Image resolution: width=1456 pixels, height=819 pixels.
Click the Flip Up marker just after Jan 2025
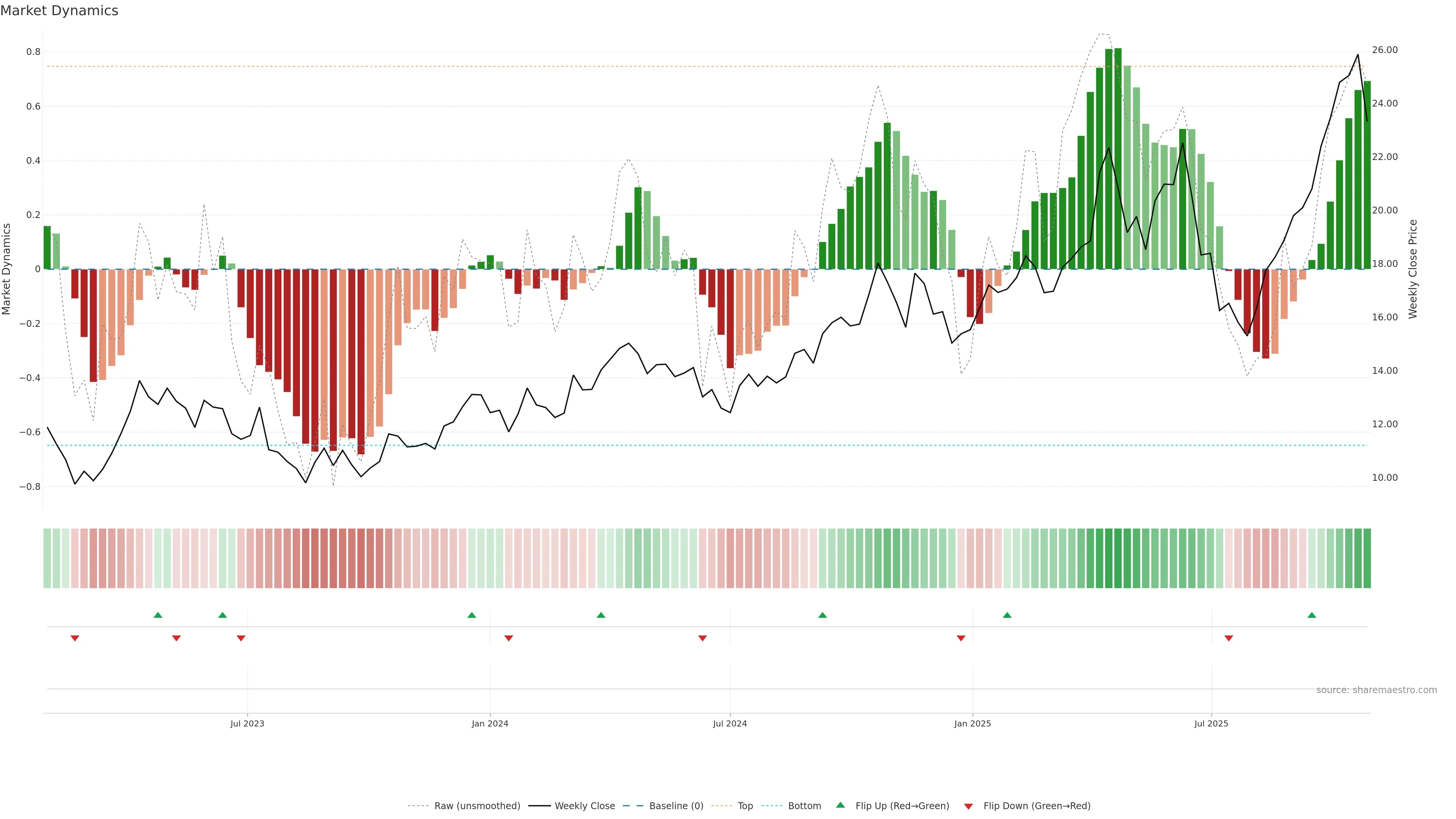[1007, 615]
